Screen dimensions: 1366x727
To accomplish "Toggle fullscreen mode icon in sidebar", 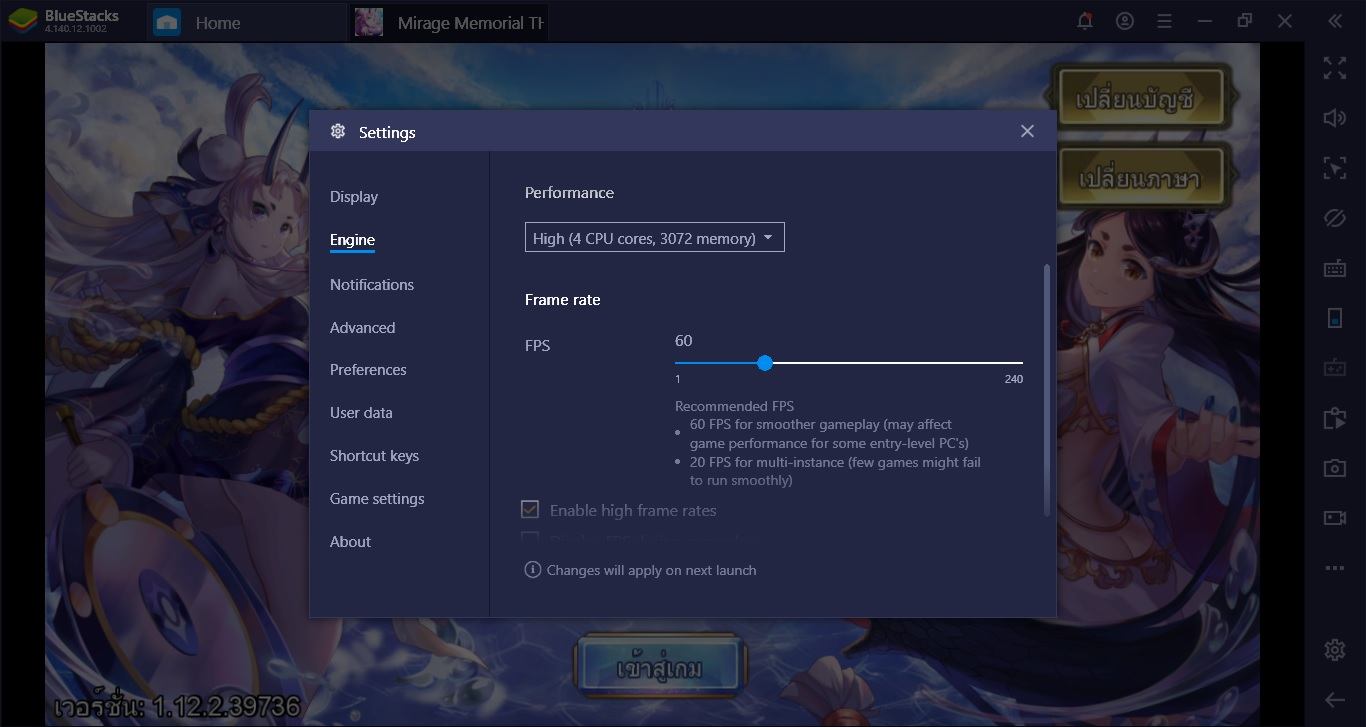I will pos(1335,68).
